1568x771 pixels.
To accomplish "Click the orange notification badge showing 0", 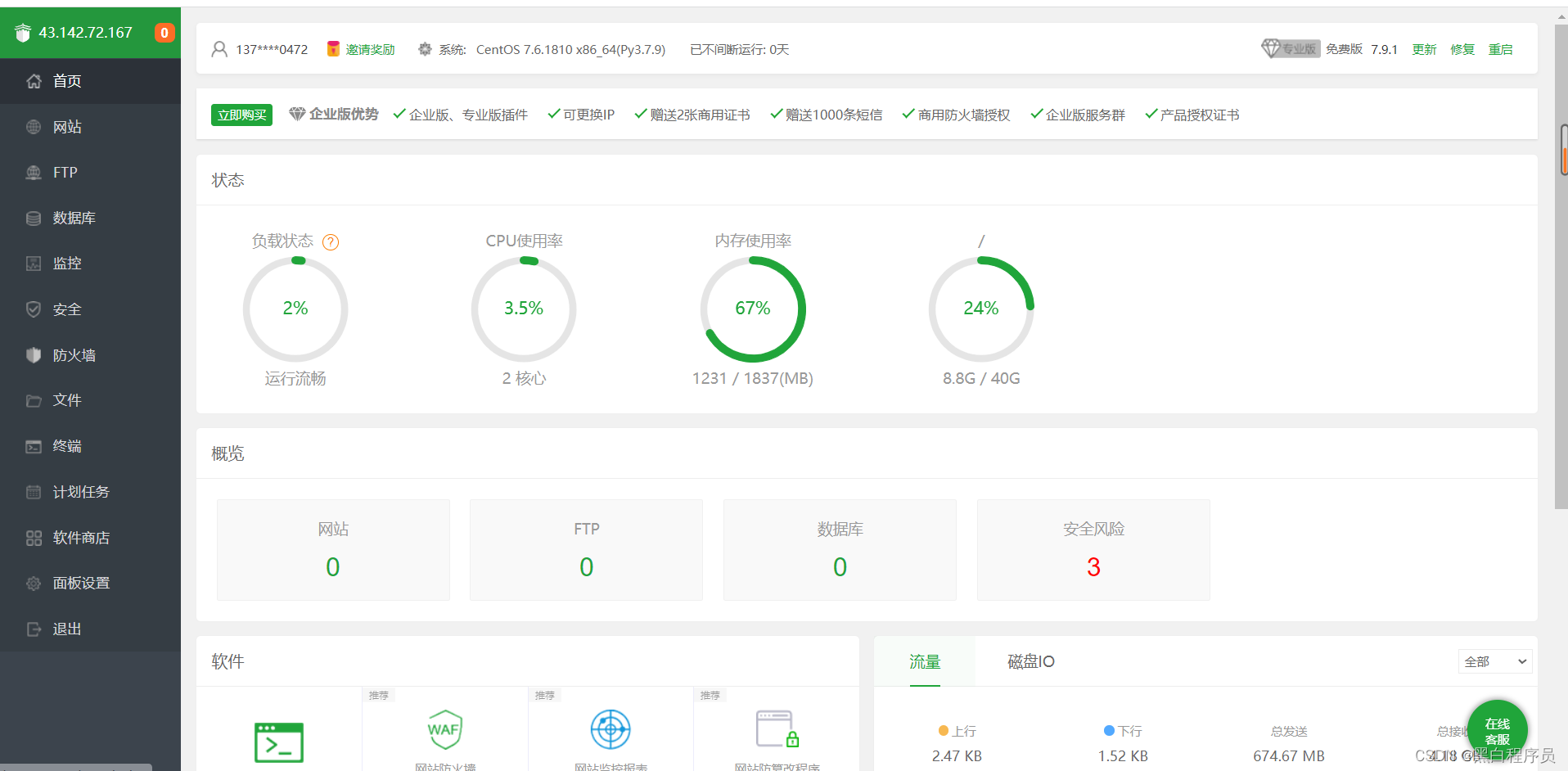I will (164, 33).
